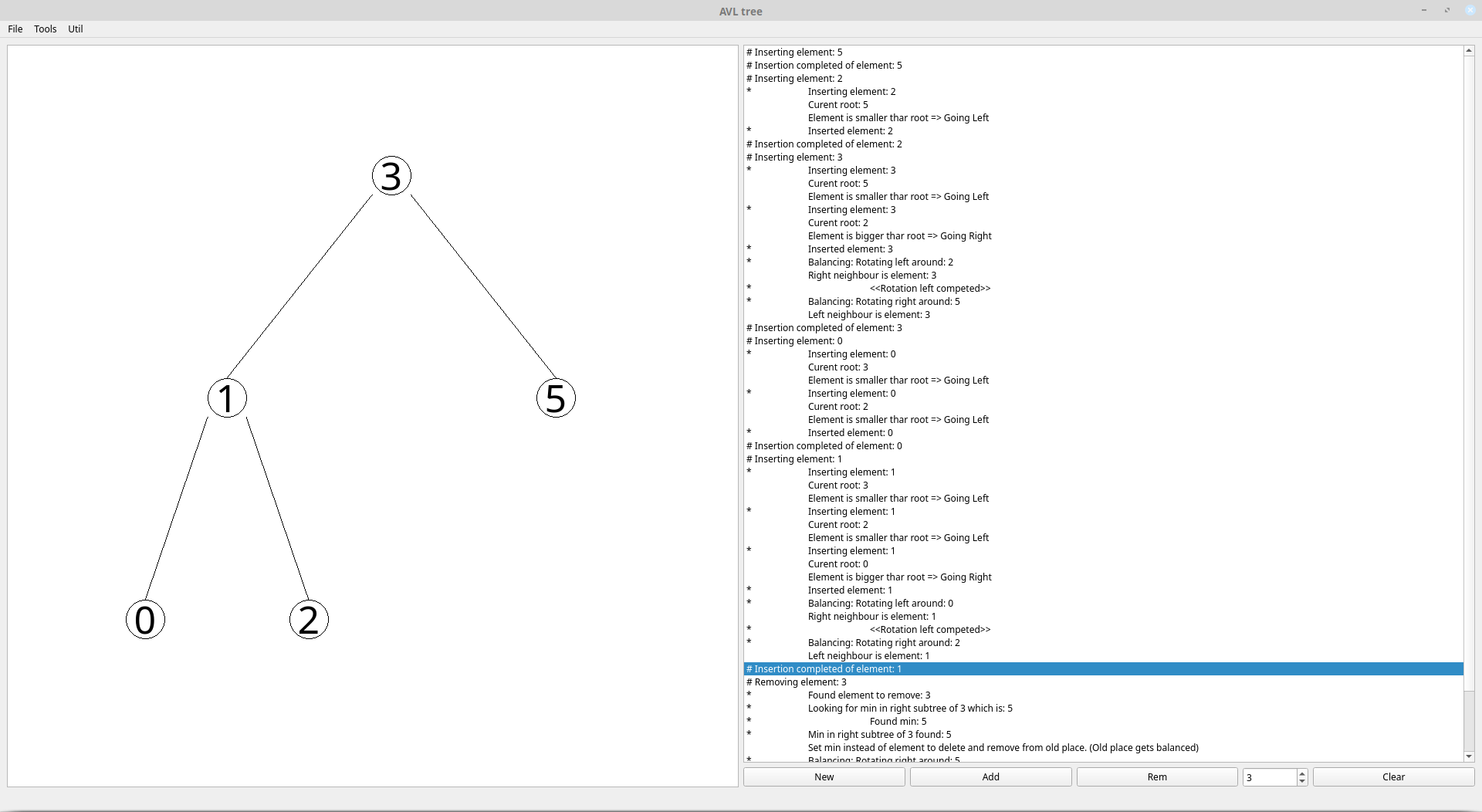Viewport: 1482px width, 812px height.
Task: Click the Clear button
Action: pos(1394,777)
